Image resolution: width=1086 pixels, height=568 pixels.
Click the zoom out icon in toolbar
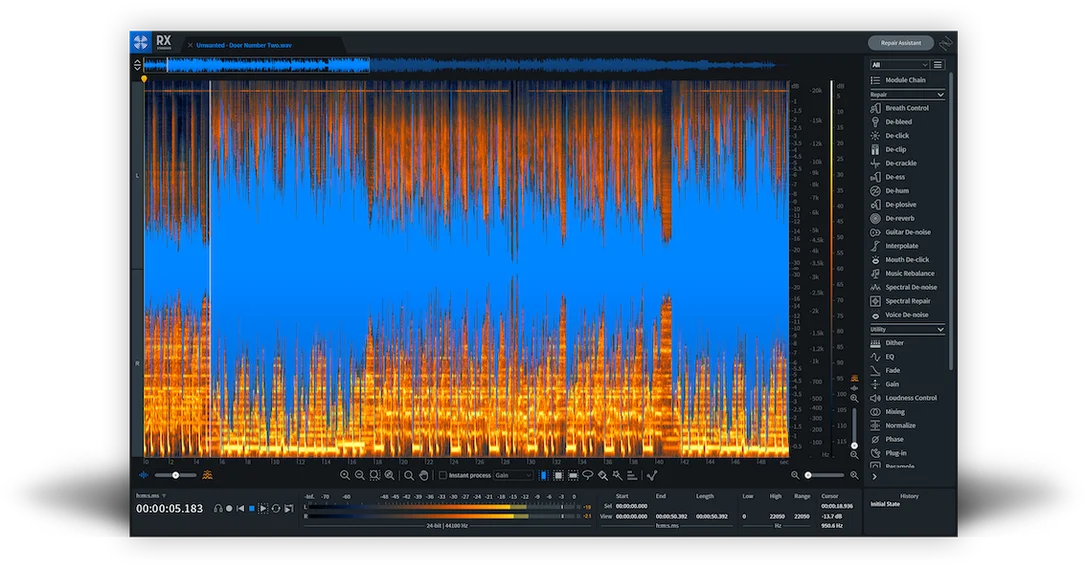click(359, 475)
